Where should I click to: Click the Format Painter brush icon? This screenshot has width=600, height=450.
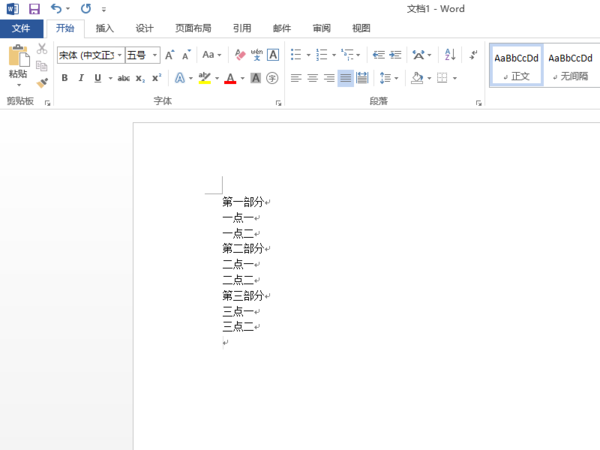(x=42, y=83)
